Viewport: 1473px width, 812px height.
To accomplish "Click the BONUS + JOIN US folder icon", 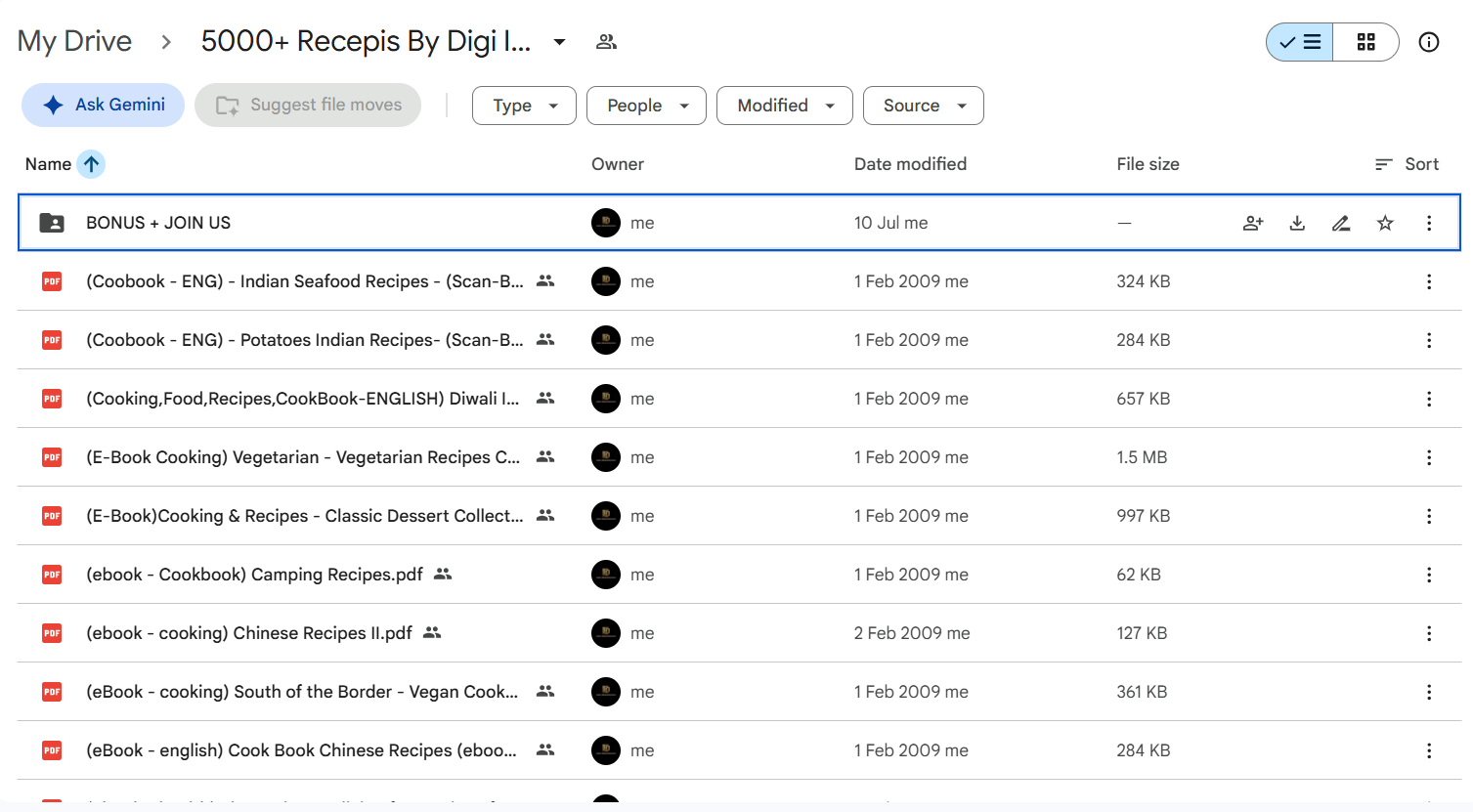I will click(52, 223).
